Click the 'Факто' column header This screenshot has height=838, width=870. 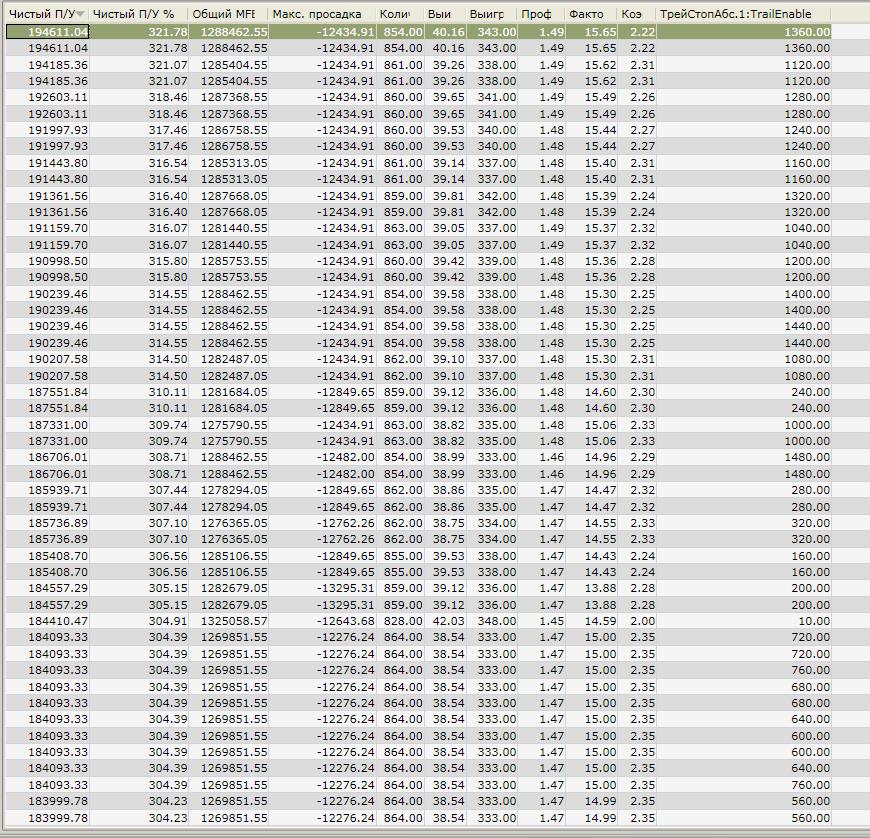591,14
